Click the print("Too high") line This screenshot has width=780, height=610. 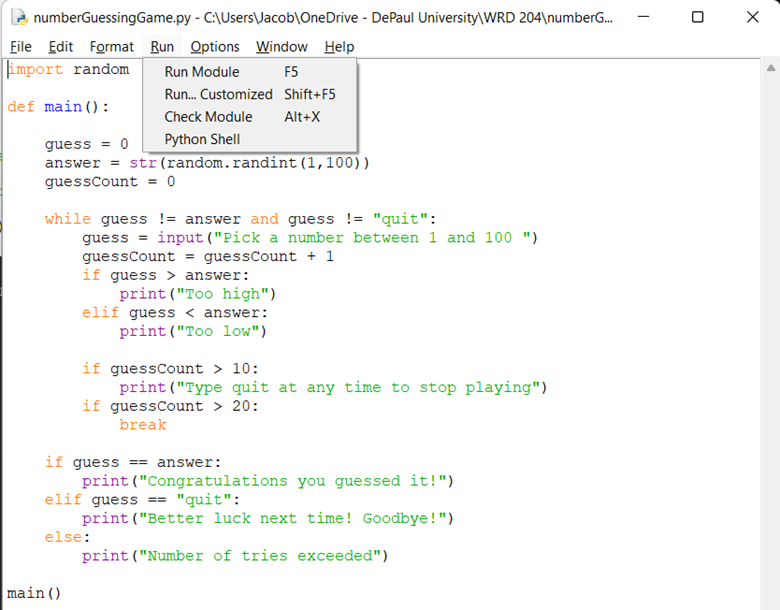point(198,294)
